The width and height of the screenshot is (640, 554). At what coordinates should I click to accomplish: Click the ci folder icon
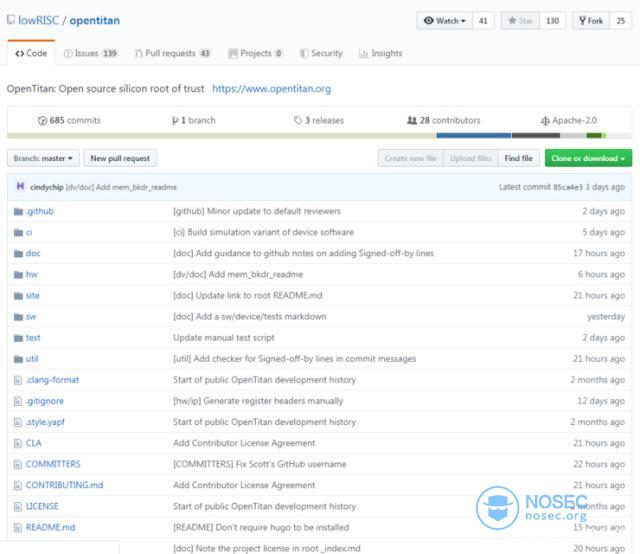[x=18, y=233]
